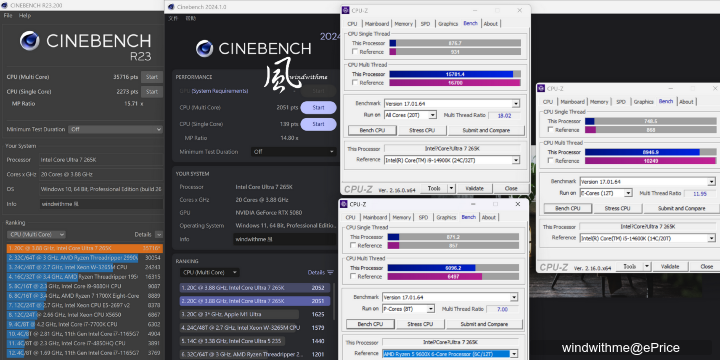The image size is (720, 360).
Task: Click the Cinebench 2024 logo sphere icon
Action: [x=204, y=48]
